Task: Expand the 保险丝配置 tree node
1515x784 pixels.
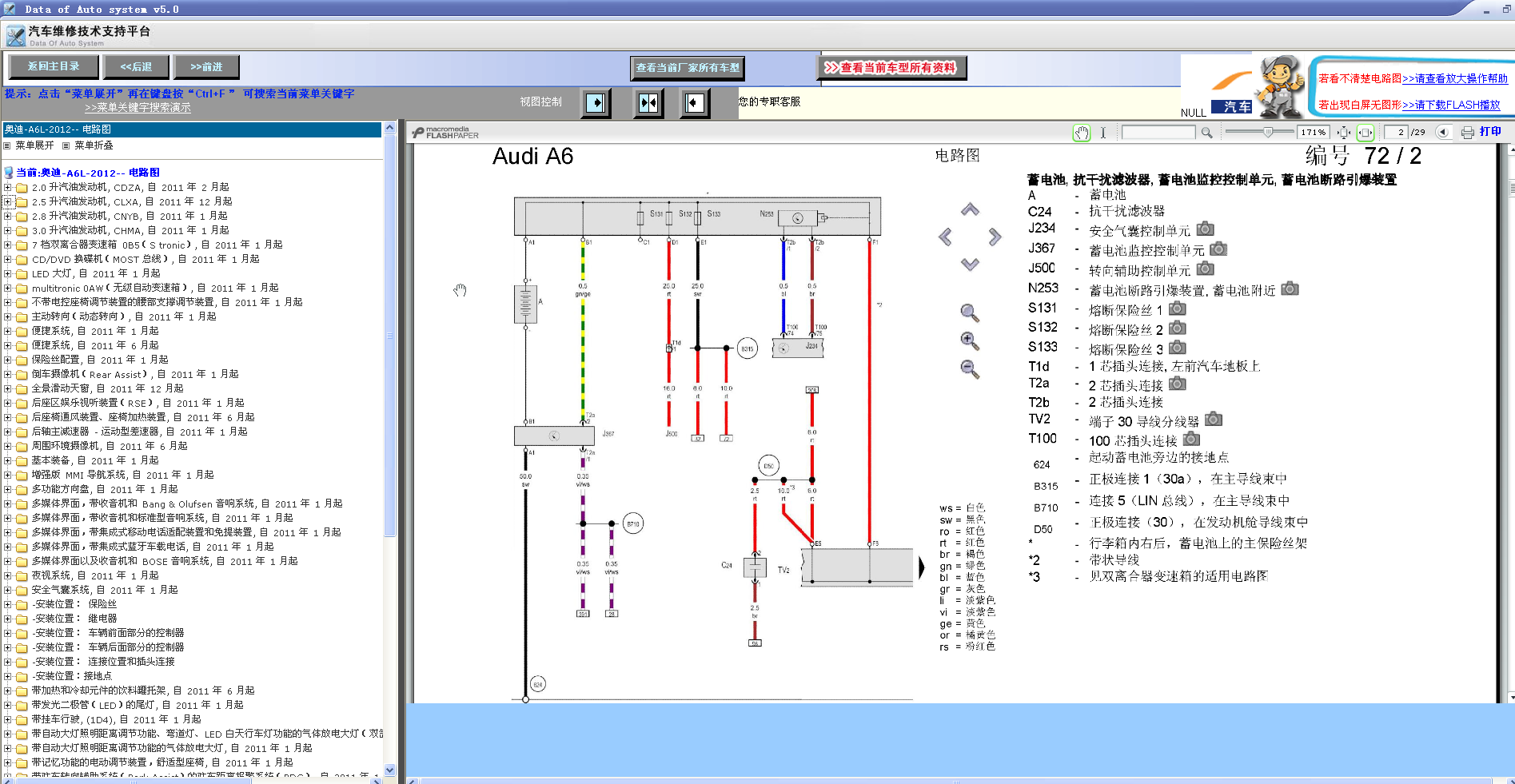Action: pyautogui.click(x=8, y=360)
